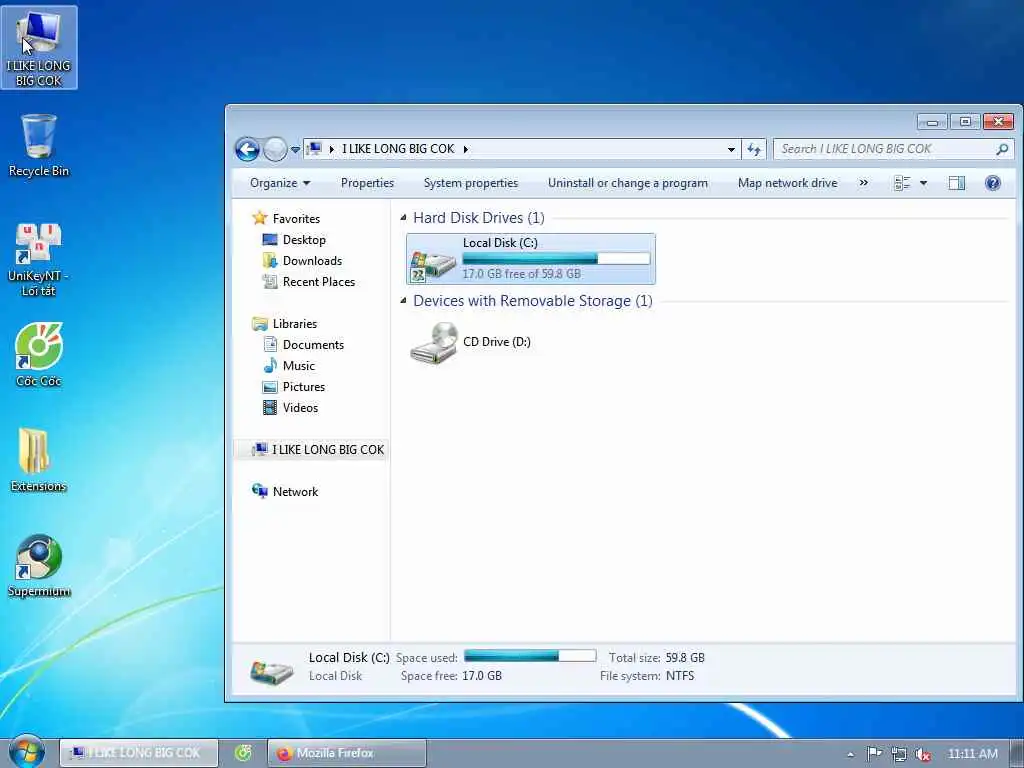Select the Supermium desktop shortcut
Image resolution: width=1024 pixels, height=768 pixels.
39,566
